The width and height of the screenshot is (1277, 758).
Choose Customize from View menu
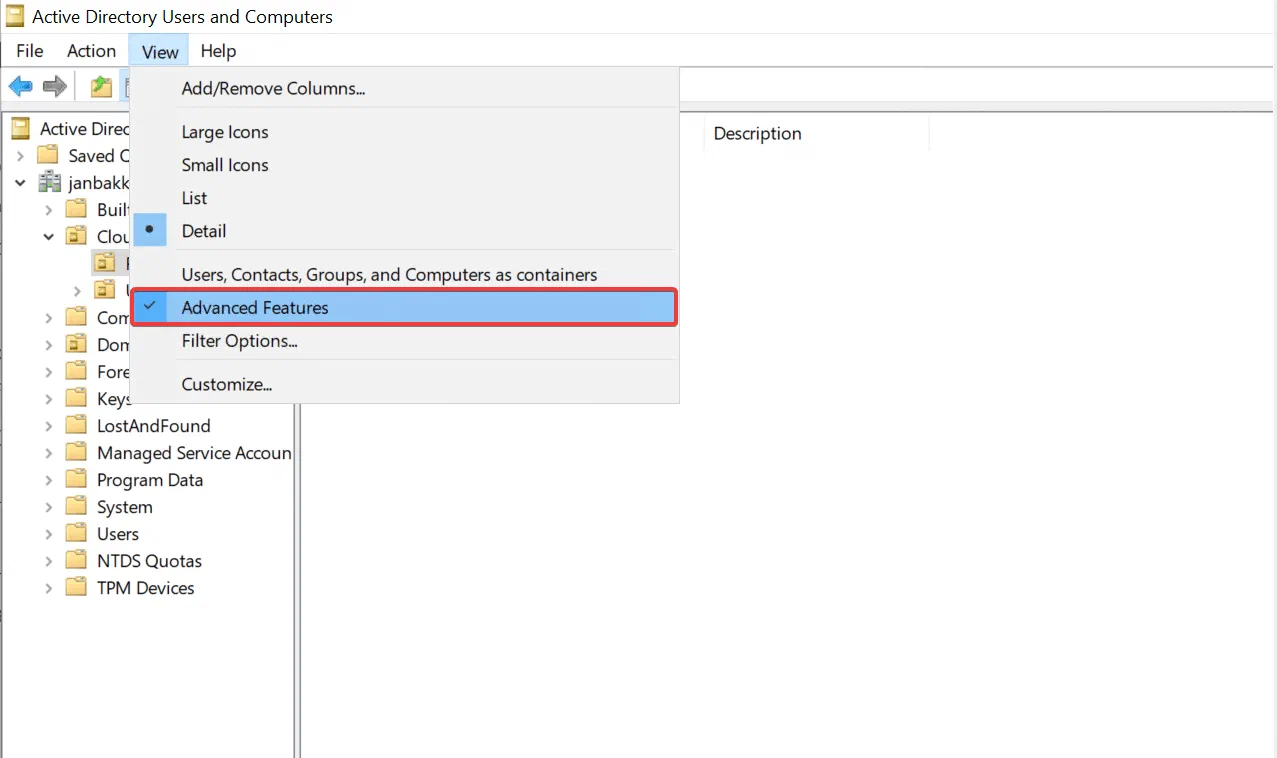click(x=405, y=384)
